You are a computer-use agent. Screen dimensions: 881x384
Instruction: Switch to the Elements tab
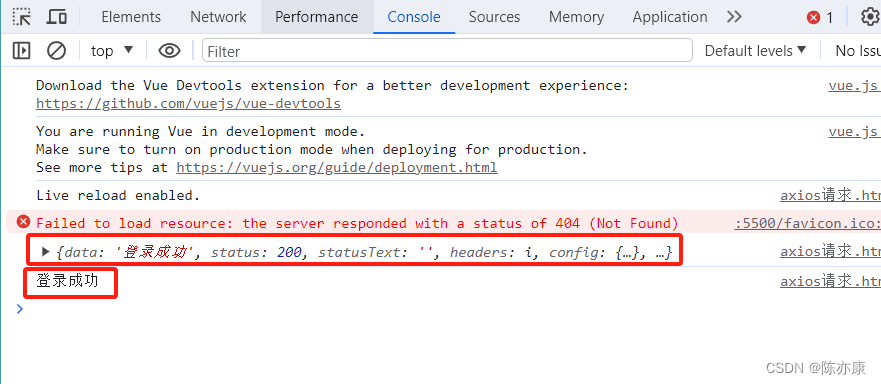point(131,17)
